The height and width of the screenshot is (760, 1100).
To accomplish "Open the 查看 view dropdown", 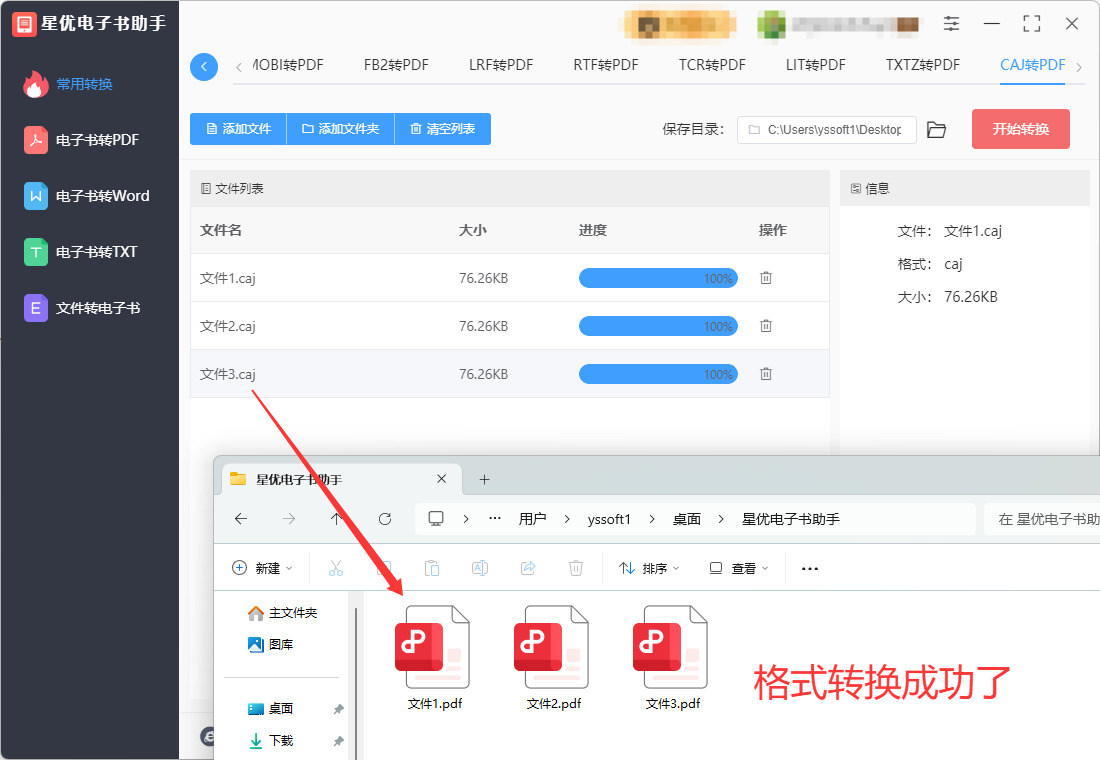I will (x=739, y=568).
